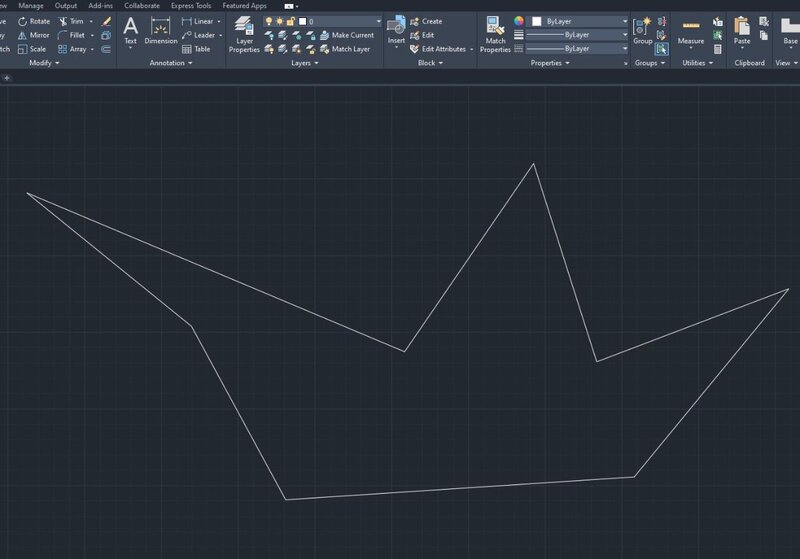
Task: Expand the Block panel
Action: click(430, 63)
